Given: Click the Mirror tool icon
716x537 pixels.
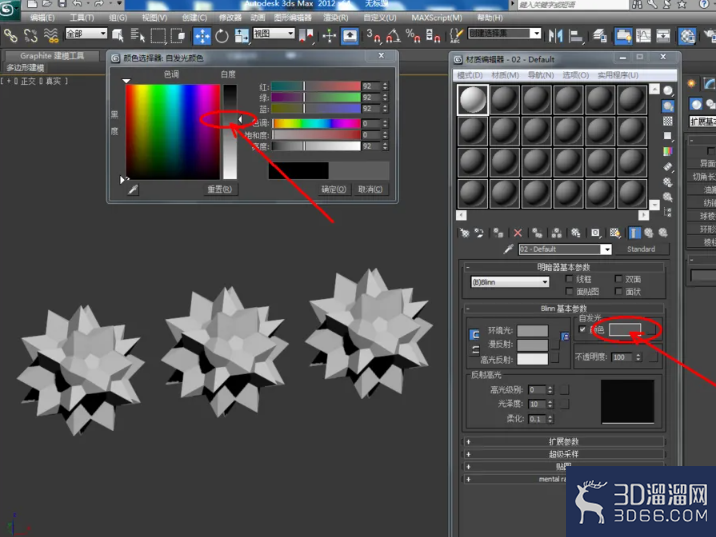Looking at the screenshot, I should tap(556, 36).
